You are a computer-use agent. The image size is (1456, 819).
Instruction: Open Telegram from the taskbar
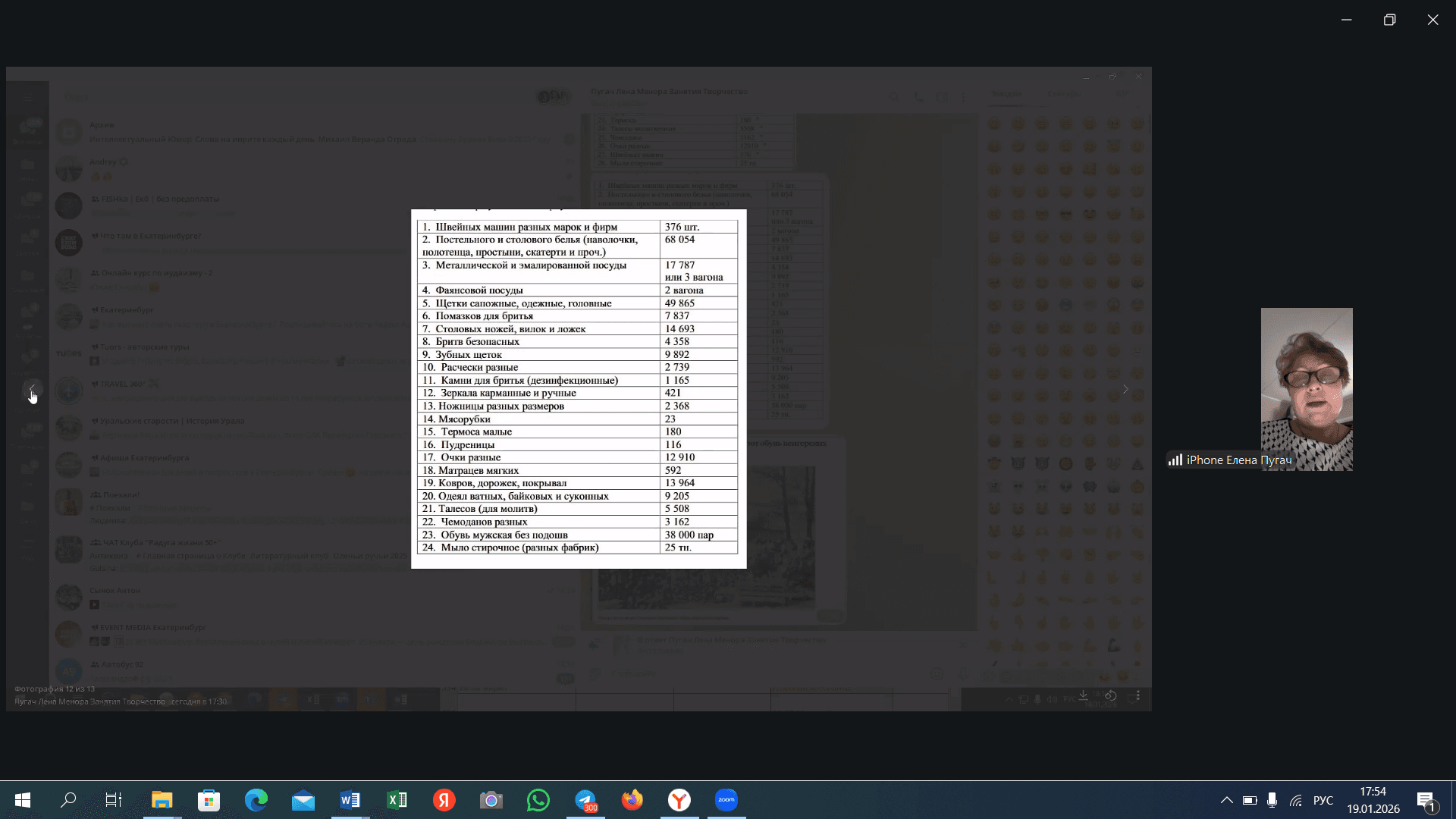(x=585, y=800)
